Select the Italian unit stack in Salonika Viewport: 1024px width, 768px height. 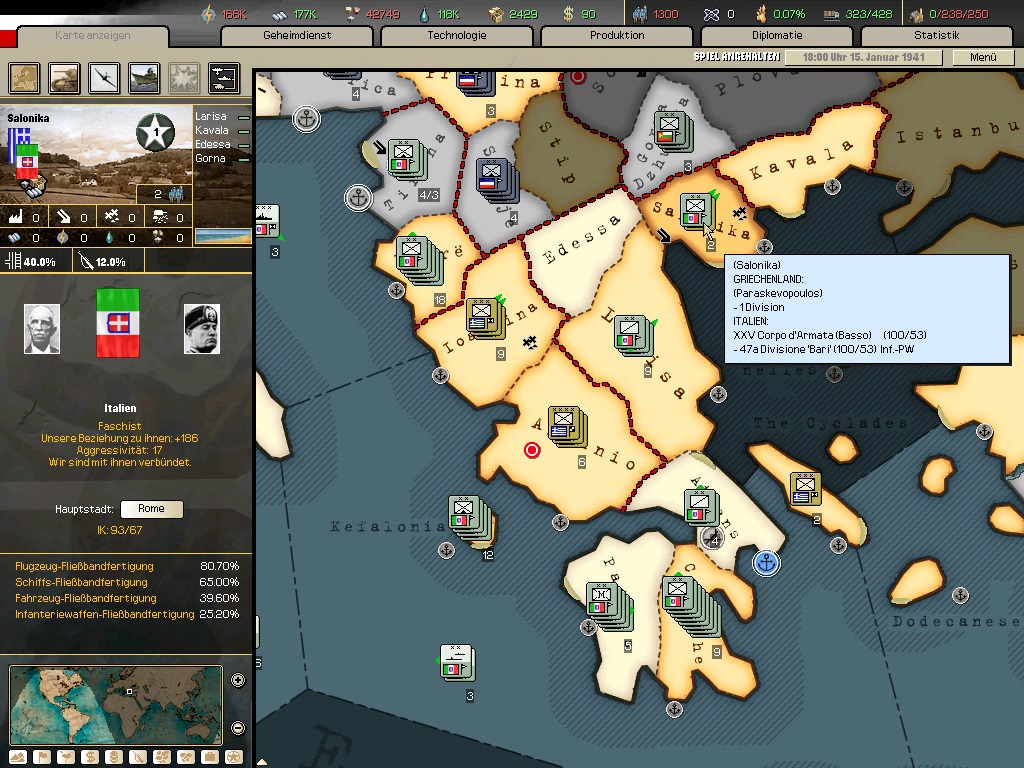(x=696, y=211)
